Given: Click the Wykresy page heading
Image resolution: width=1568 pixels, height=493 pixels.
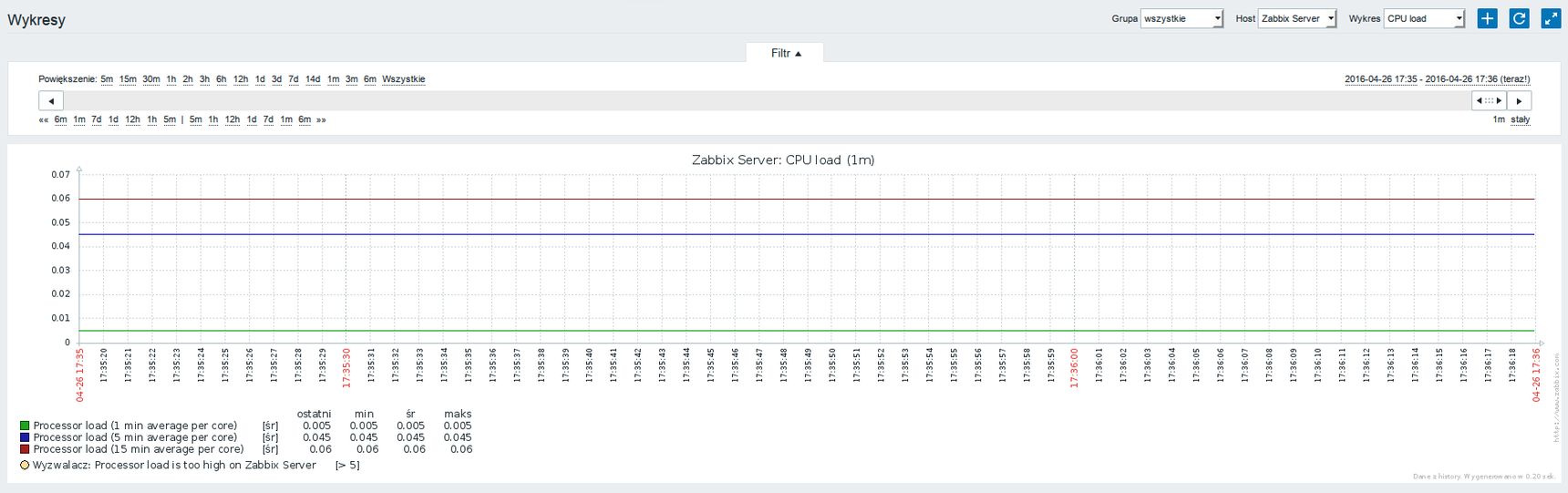Looking at the screenshot, I should pos(36,19).
